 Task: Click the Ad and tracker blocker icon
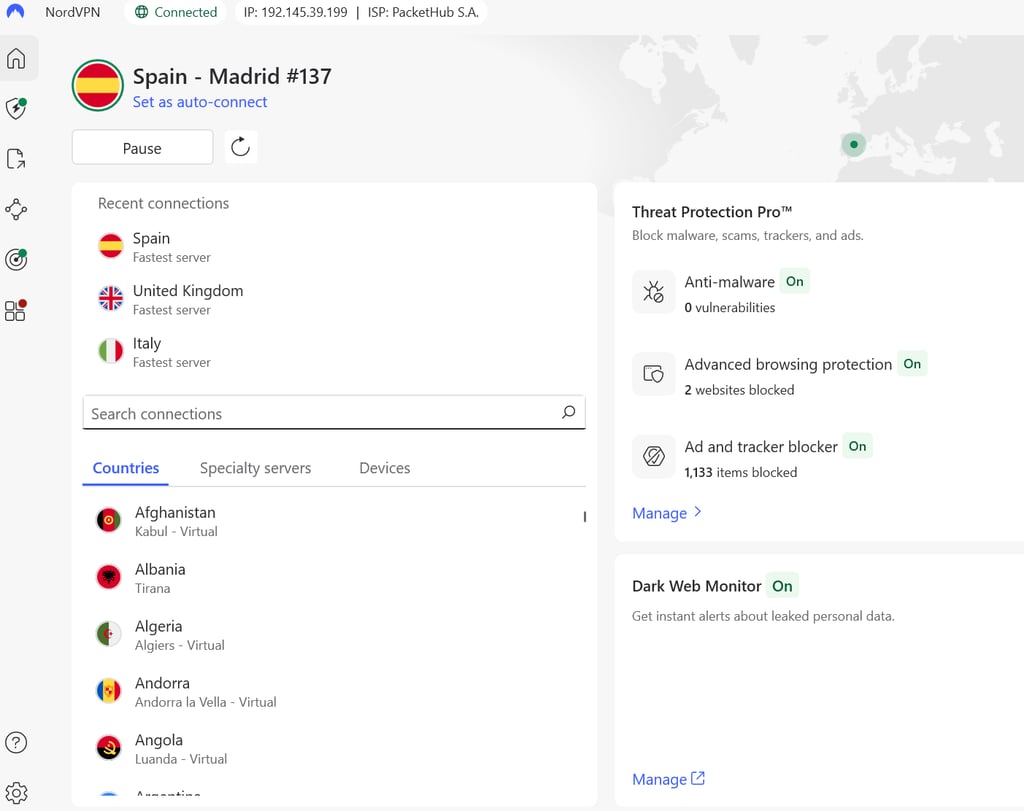click(653, 456)
